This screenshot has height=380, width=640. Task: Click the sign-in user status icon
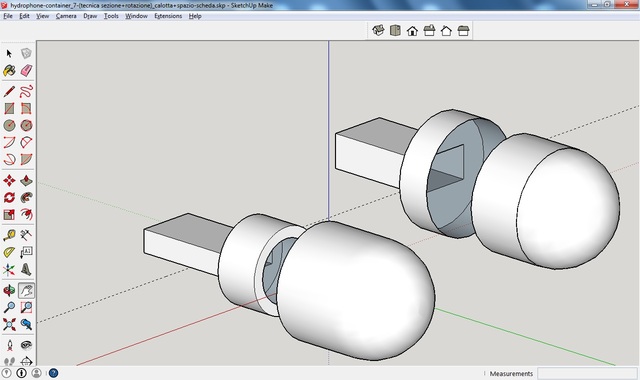pos(36,373)
